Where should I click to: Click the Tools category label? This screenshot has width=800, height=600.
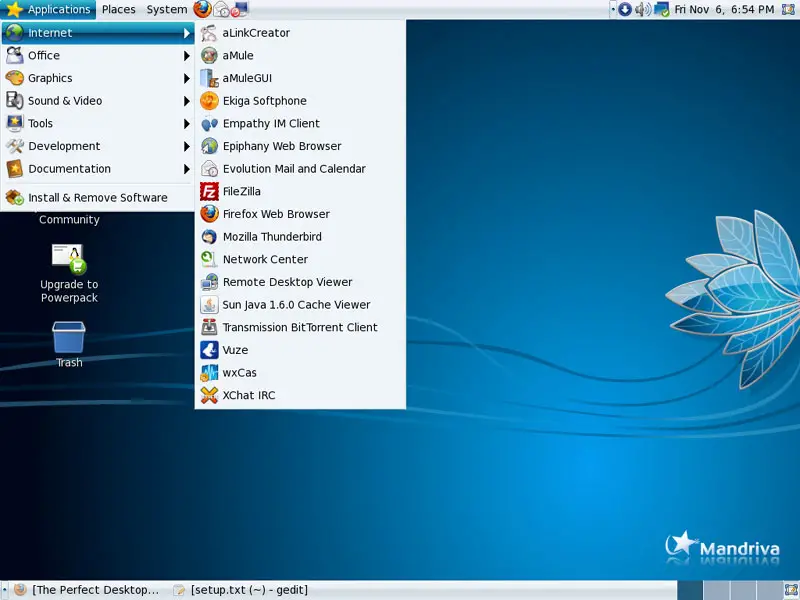click(40, 123)
